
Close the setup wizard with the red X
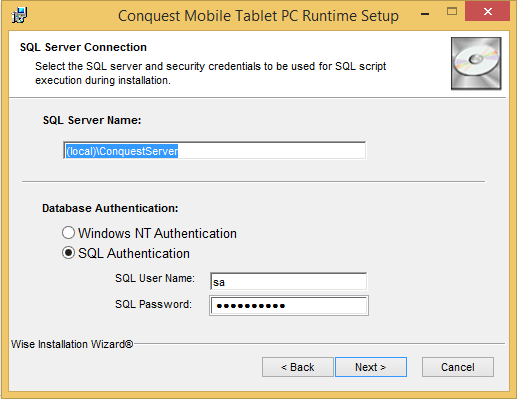tap(487, 11)
